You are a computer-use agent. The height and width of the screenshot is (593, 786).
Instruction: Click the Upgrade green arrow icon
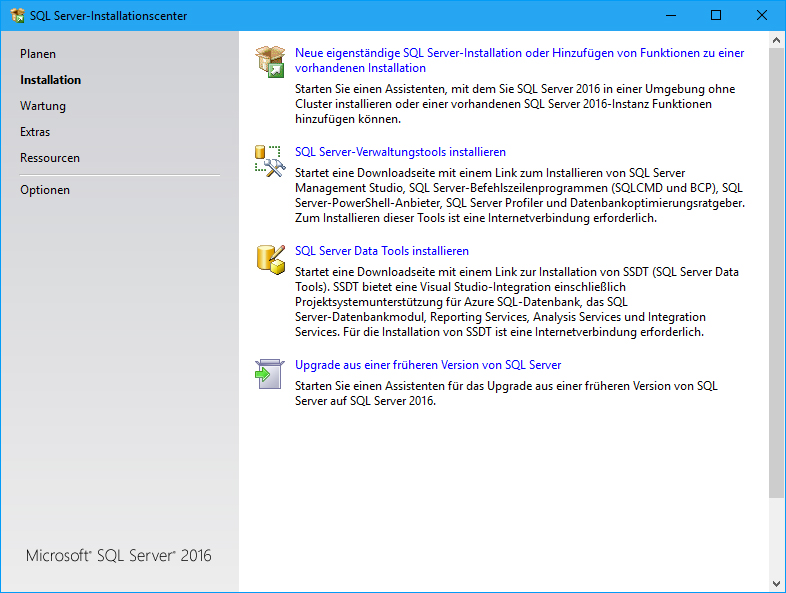(x=270, y=374)
